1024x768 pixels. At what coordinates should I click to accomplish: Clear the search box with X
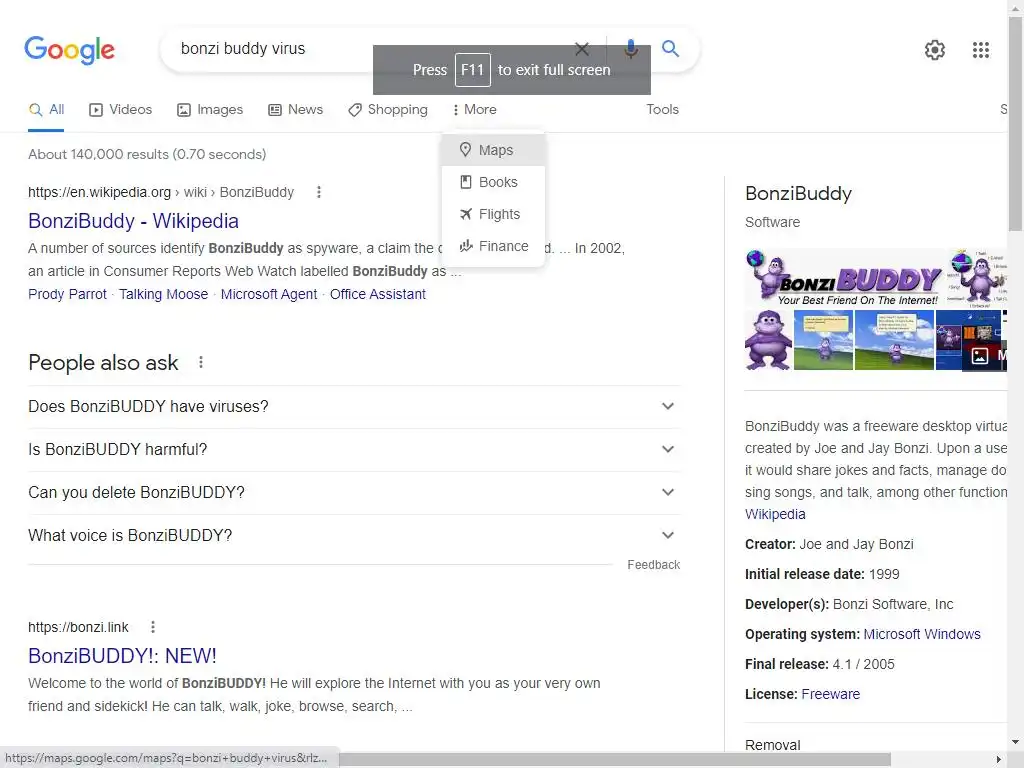(x=582, y=48)
